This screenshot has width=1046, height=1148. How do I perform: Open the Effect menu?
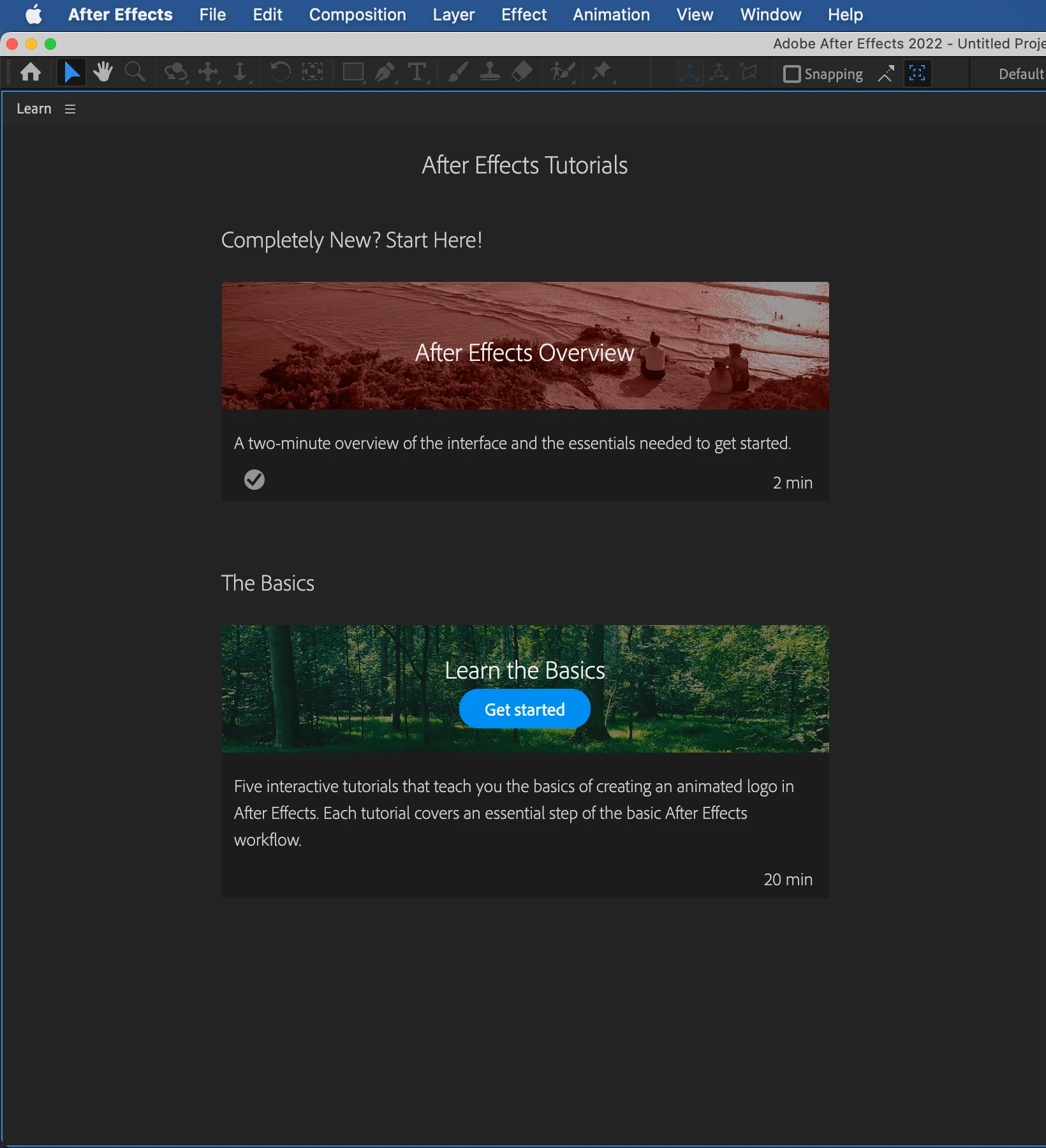click(x=524, y=15)
